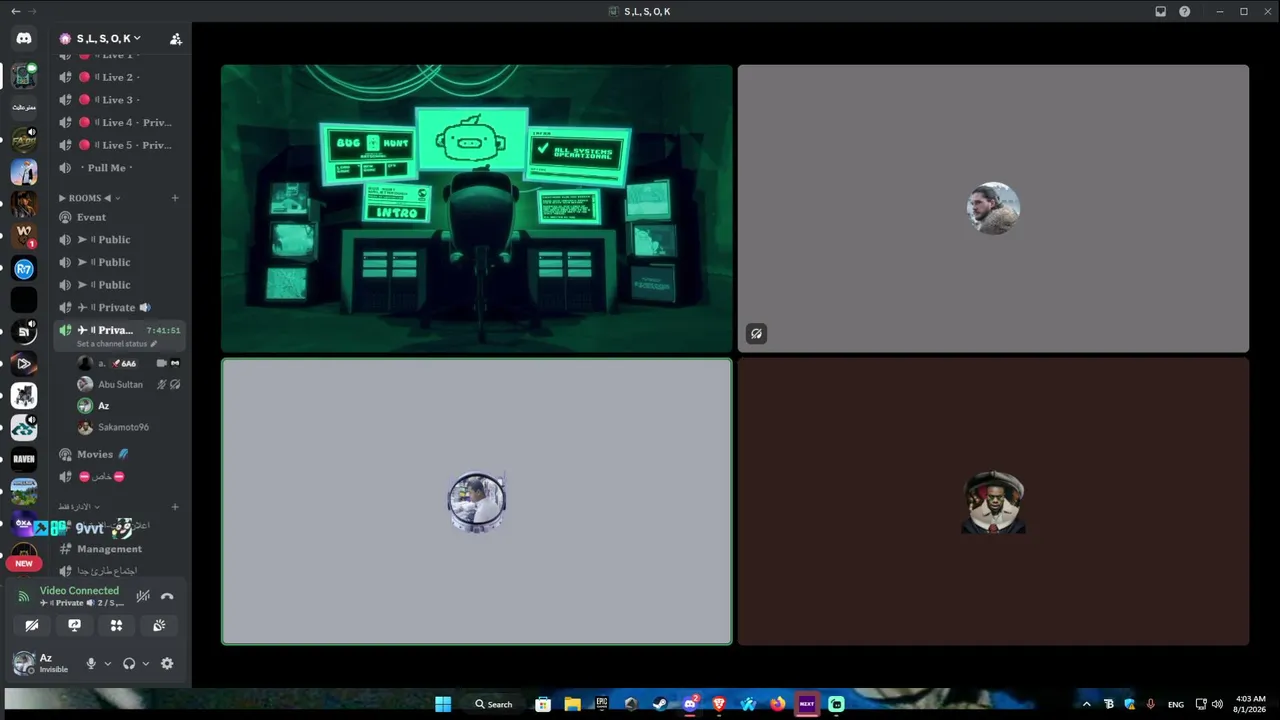Screen dimensions: 1280x720
Task: Open Discord user settings gear
Action: point(167,663)
